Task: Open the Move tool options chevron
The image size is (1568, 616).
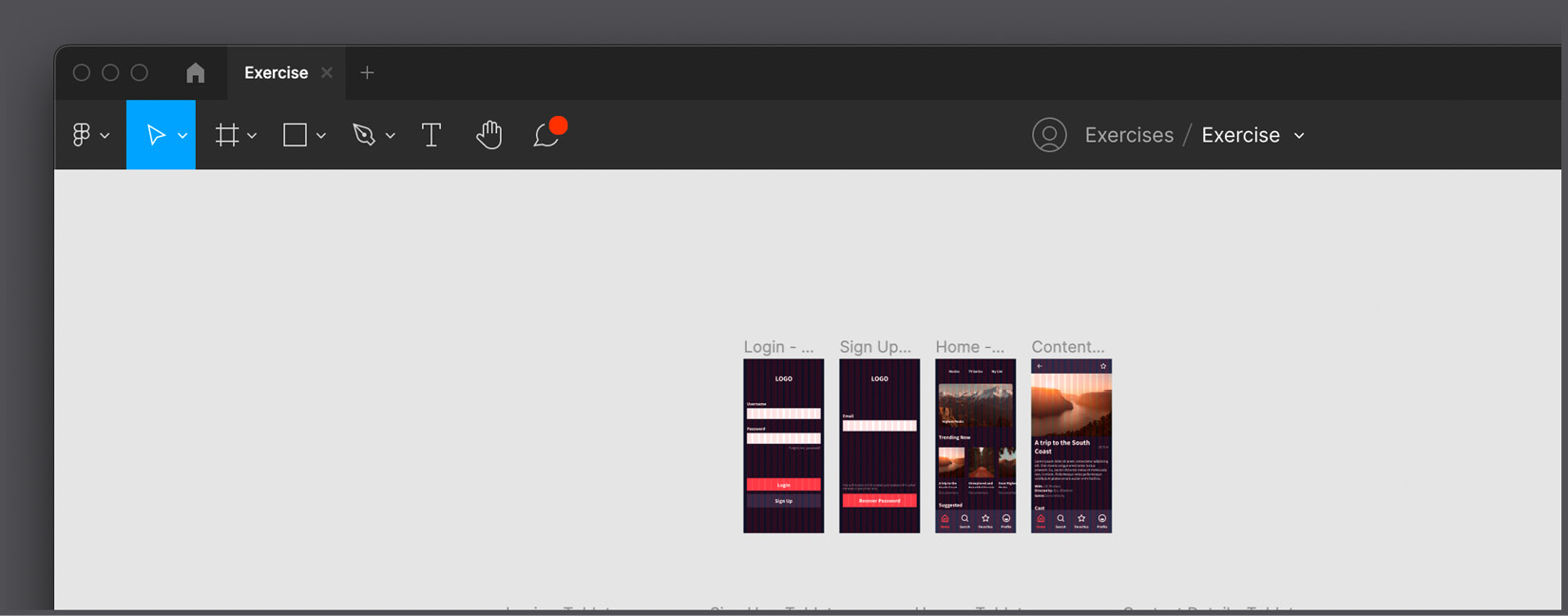Action: click(x=182, y=136)
